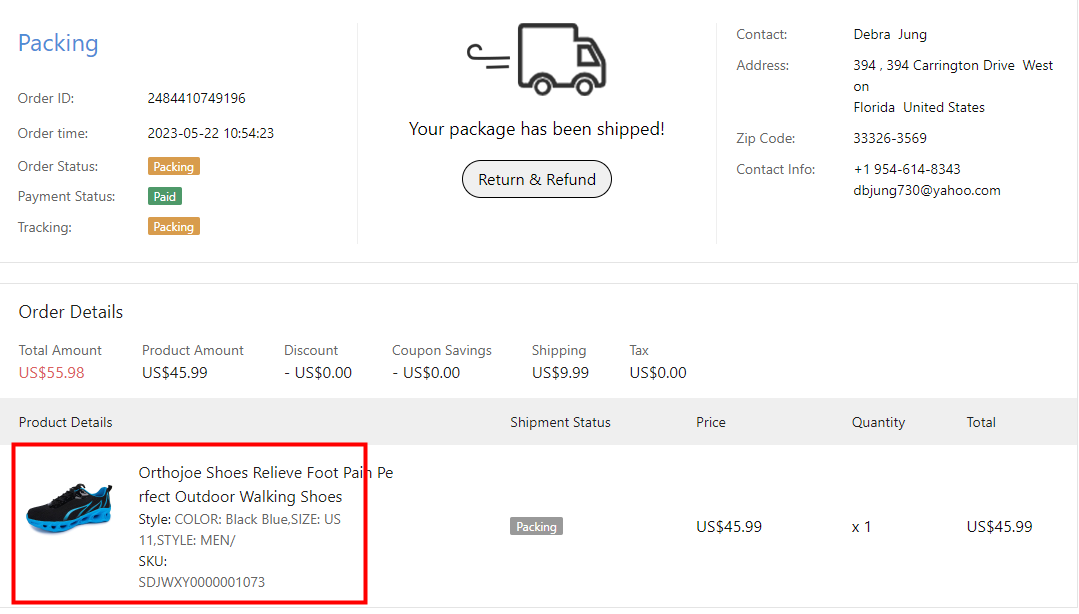Click the orange Packing order status badge

pos(173,167)
